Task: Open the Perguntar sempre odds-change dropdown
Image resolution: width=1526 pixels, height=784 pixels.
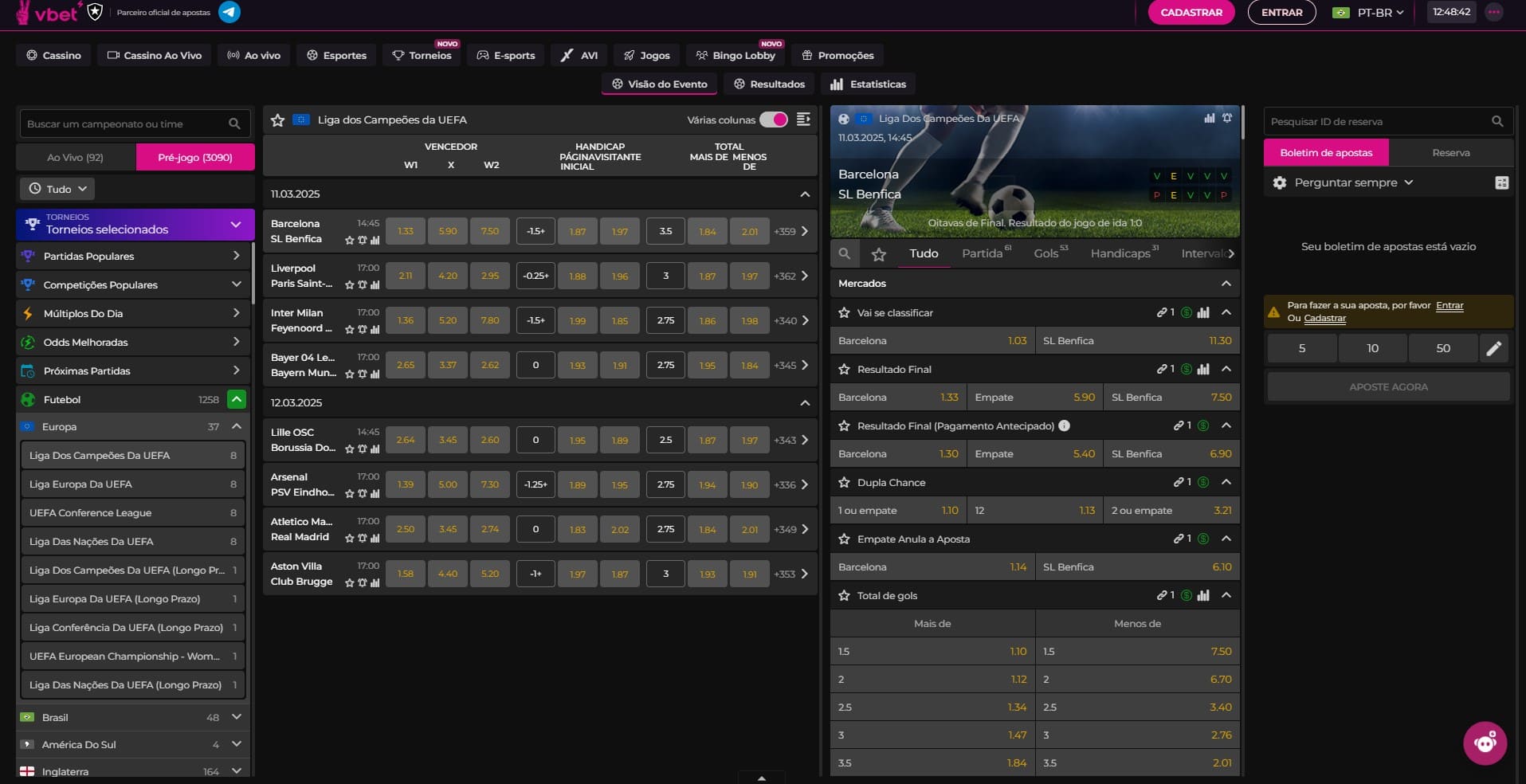Action: pos(1354,182)
